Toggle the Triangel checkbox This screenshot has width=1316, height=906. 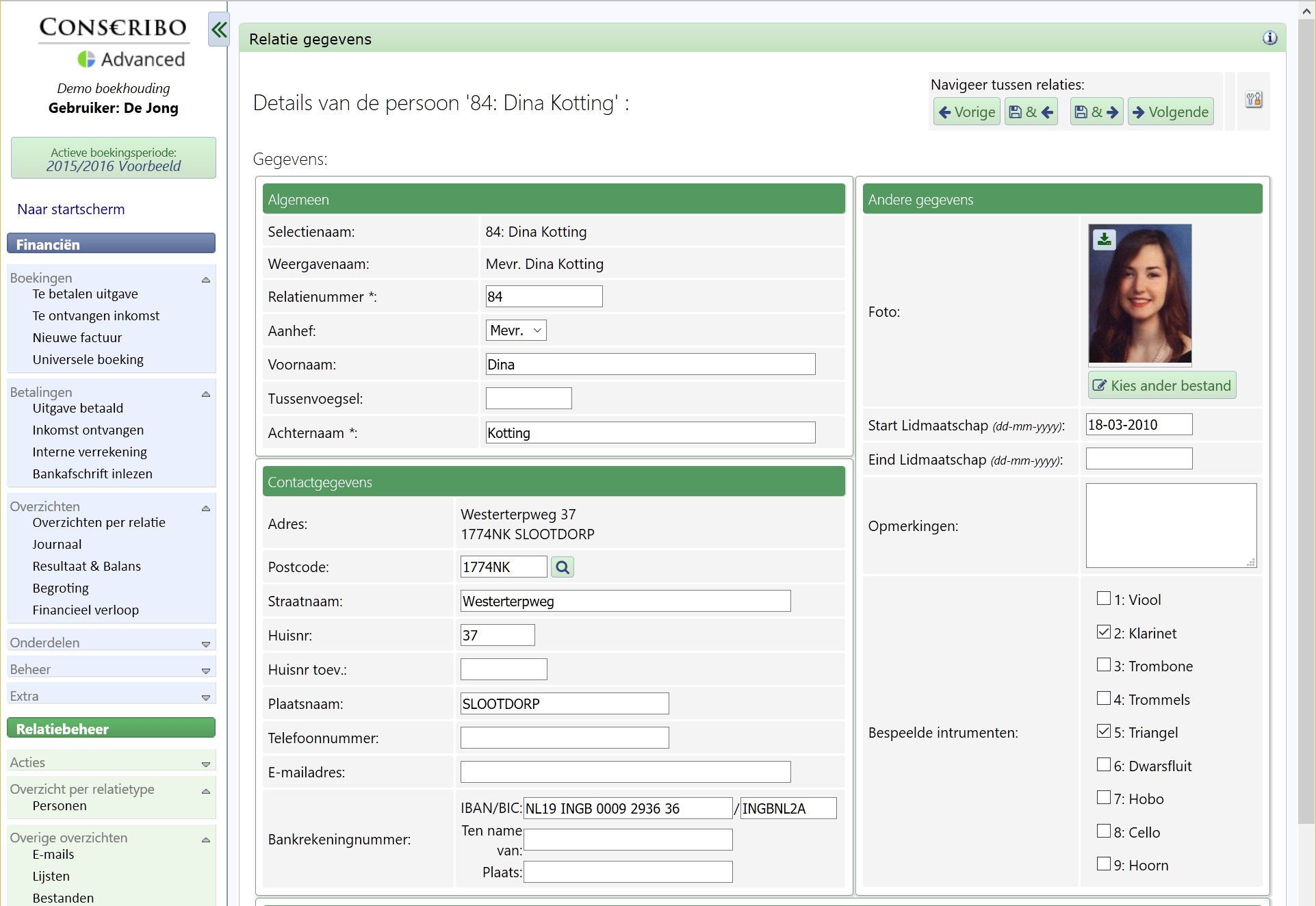click(x=1103, y=732)
